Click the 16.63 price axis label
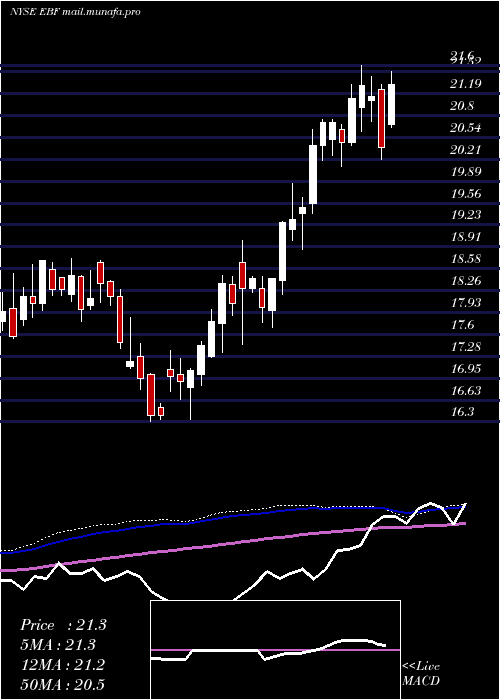 [x=466, y=391]
